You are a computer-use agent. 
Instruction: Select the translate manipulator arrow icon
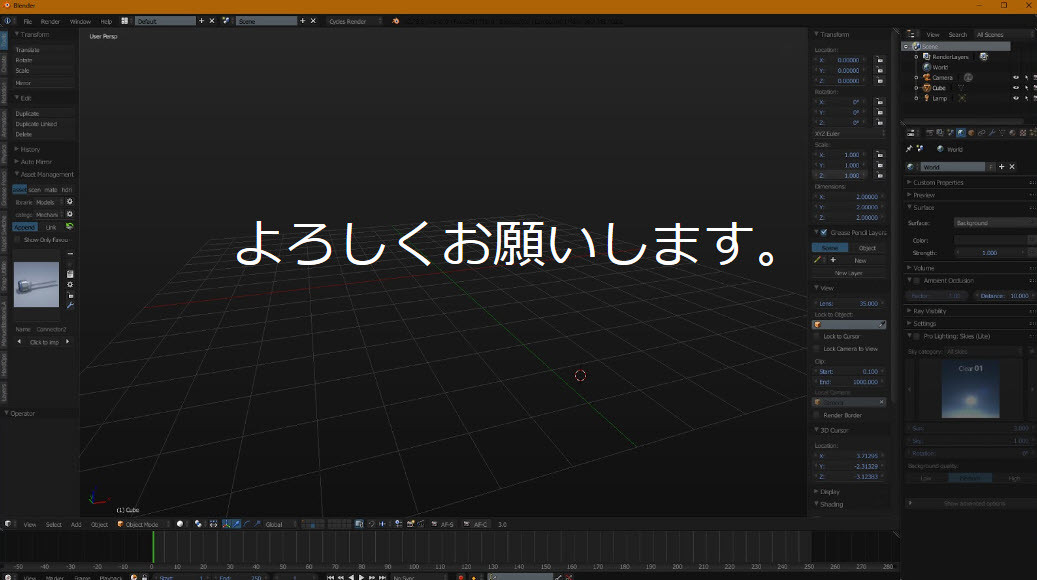(236, 524)
